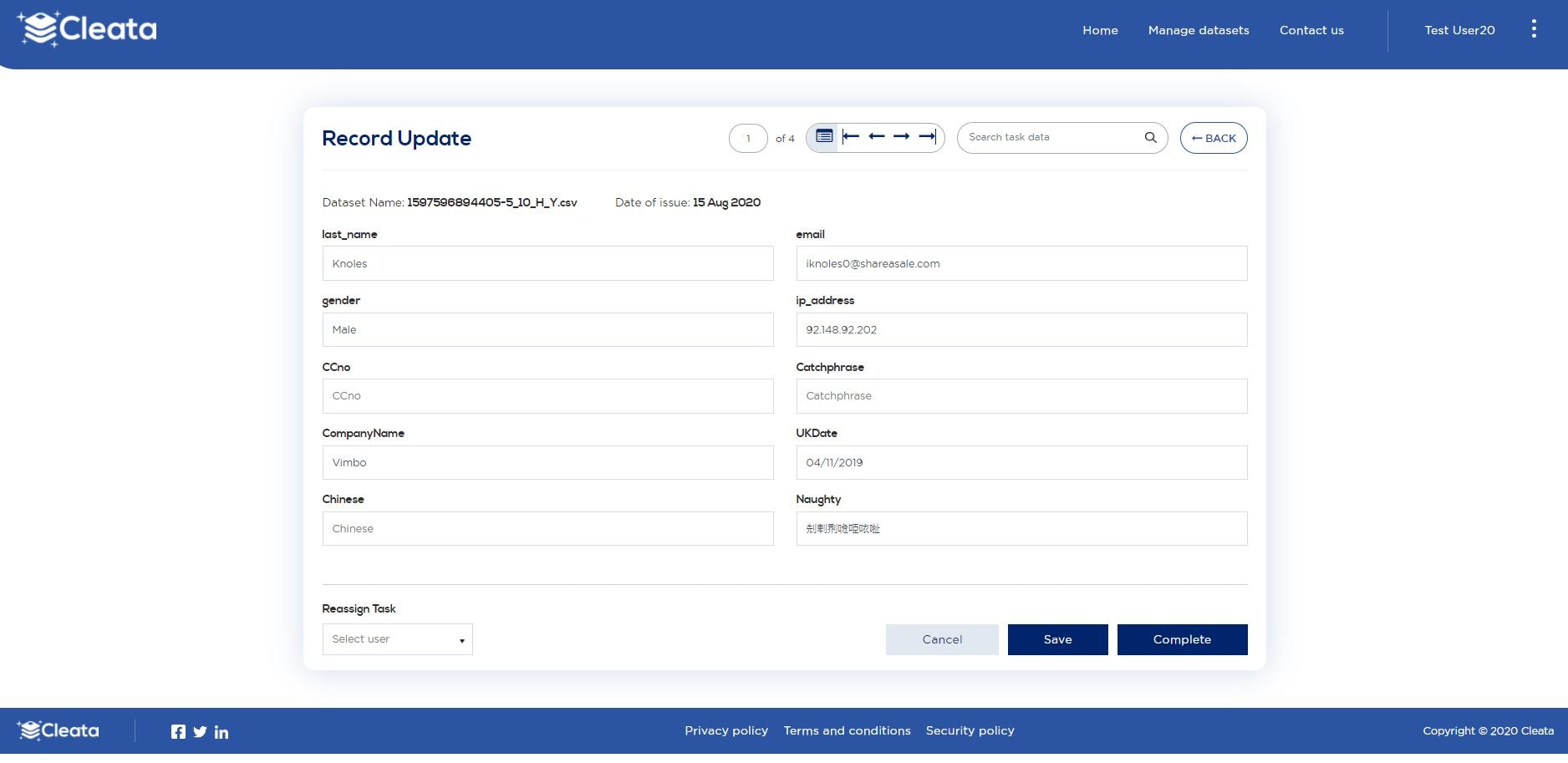Click the empty Chinese input
The width and height of the screenshot is (1568, 763).
(547, 528)
